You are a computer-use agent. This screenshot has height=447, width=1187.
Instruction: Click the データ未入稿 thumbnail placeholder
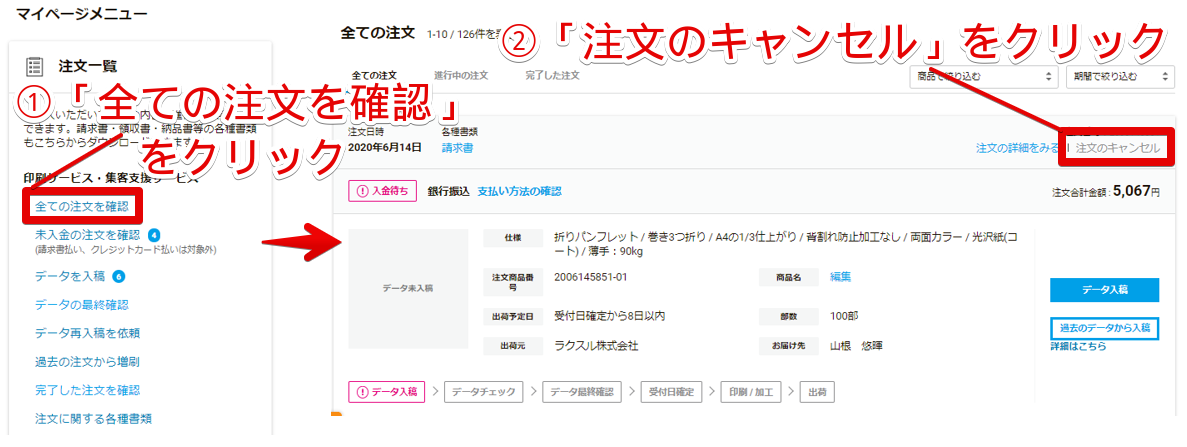(408, 287)
